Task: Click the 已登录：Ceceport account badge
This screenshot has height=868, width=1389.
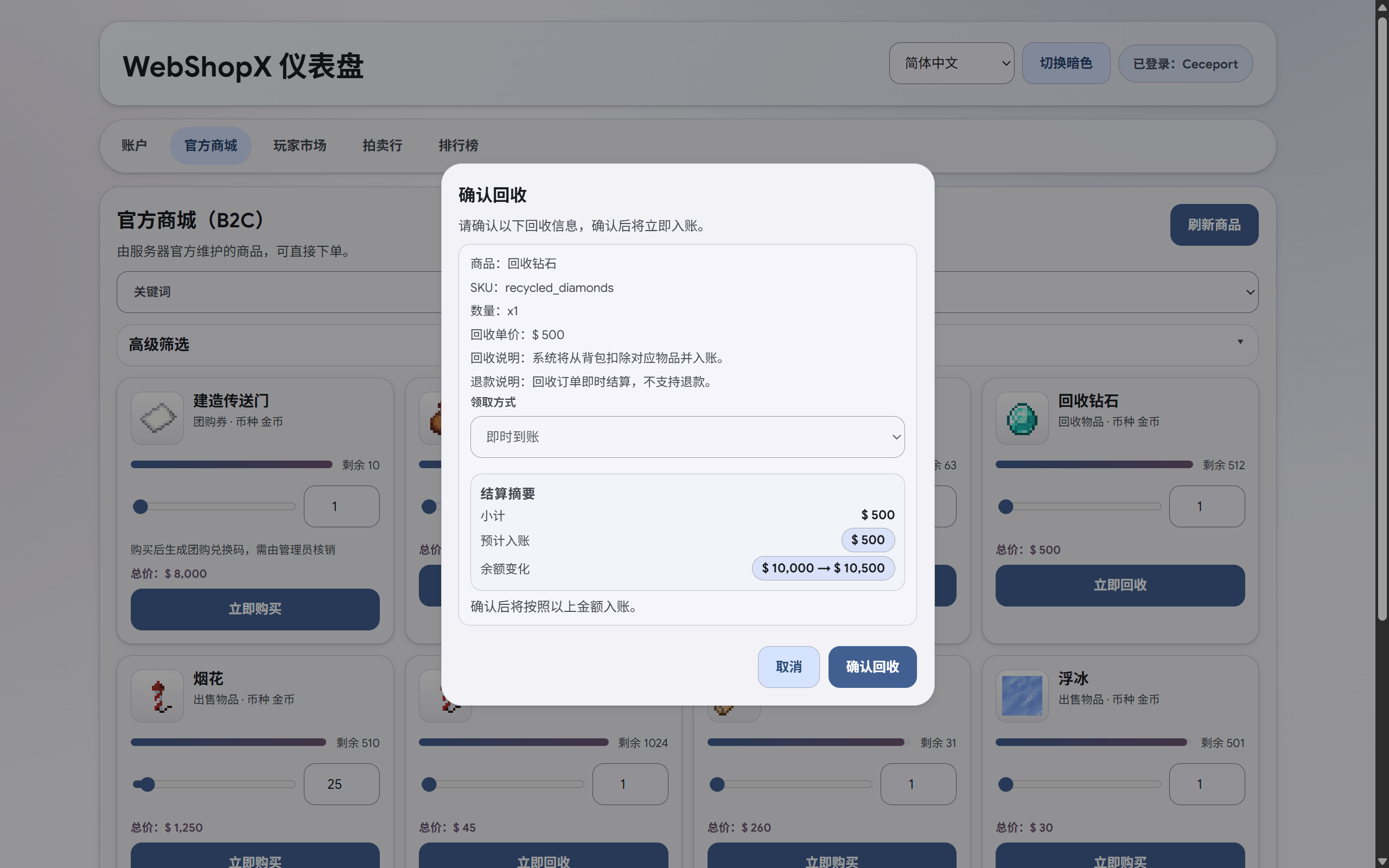Action: coord(1185,63)
